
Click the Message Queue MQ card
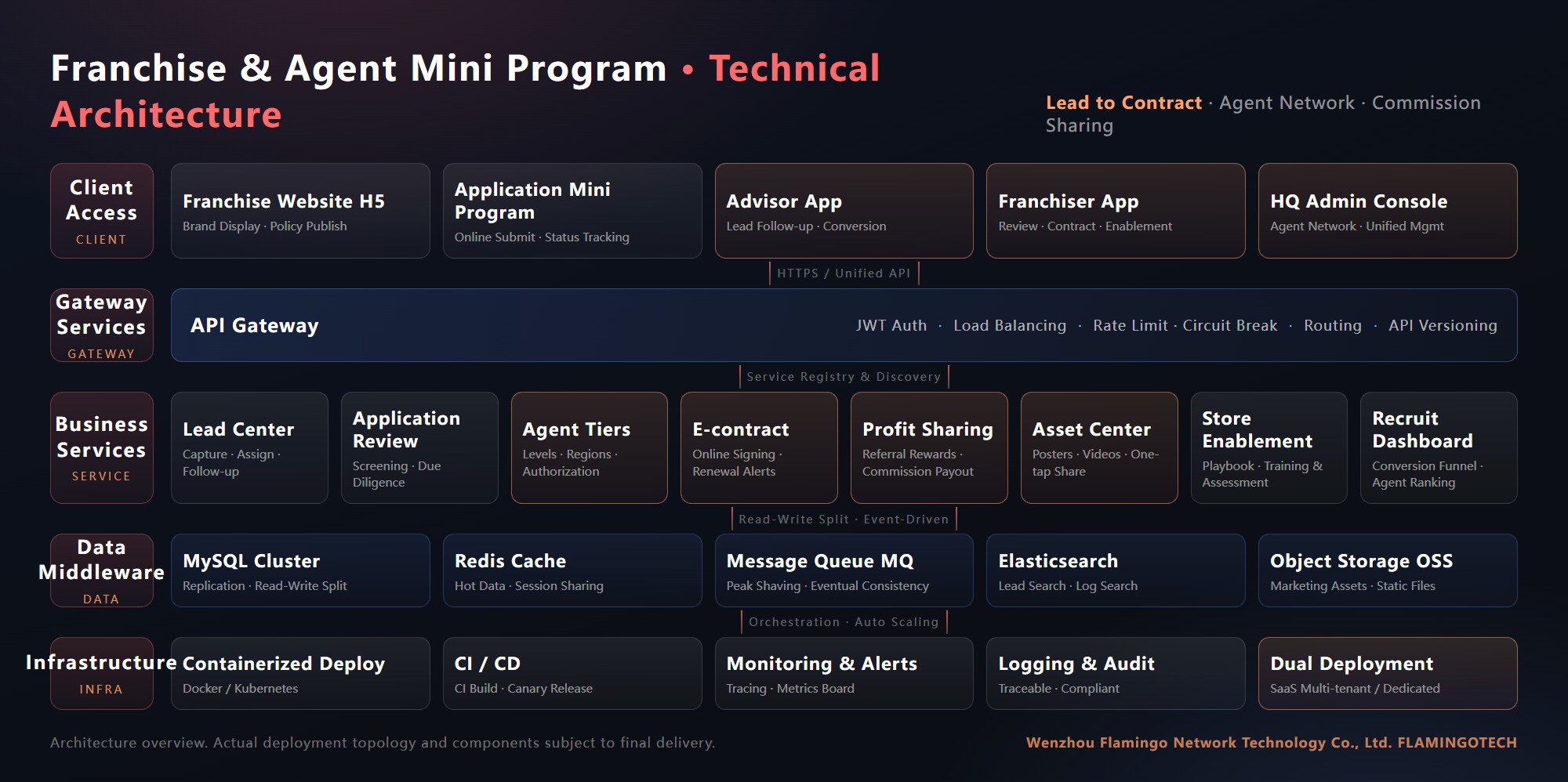pyautogui.click(x=844, y=570)
